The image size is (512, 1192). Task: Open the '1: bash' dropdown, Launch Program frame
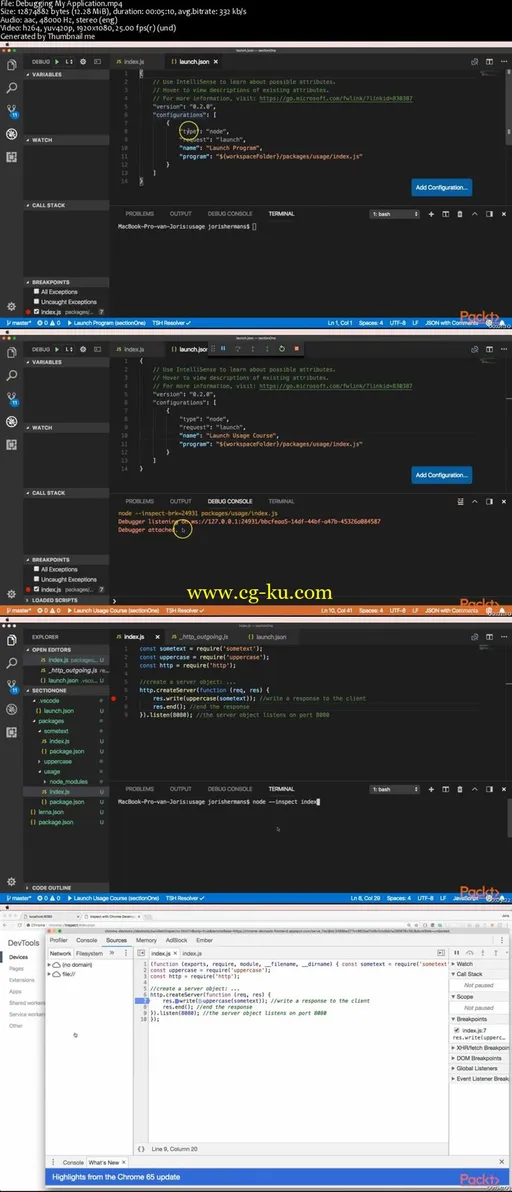(395, 214)
